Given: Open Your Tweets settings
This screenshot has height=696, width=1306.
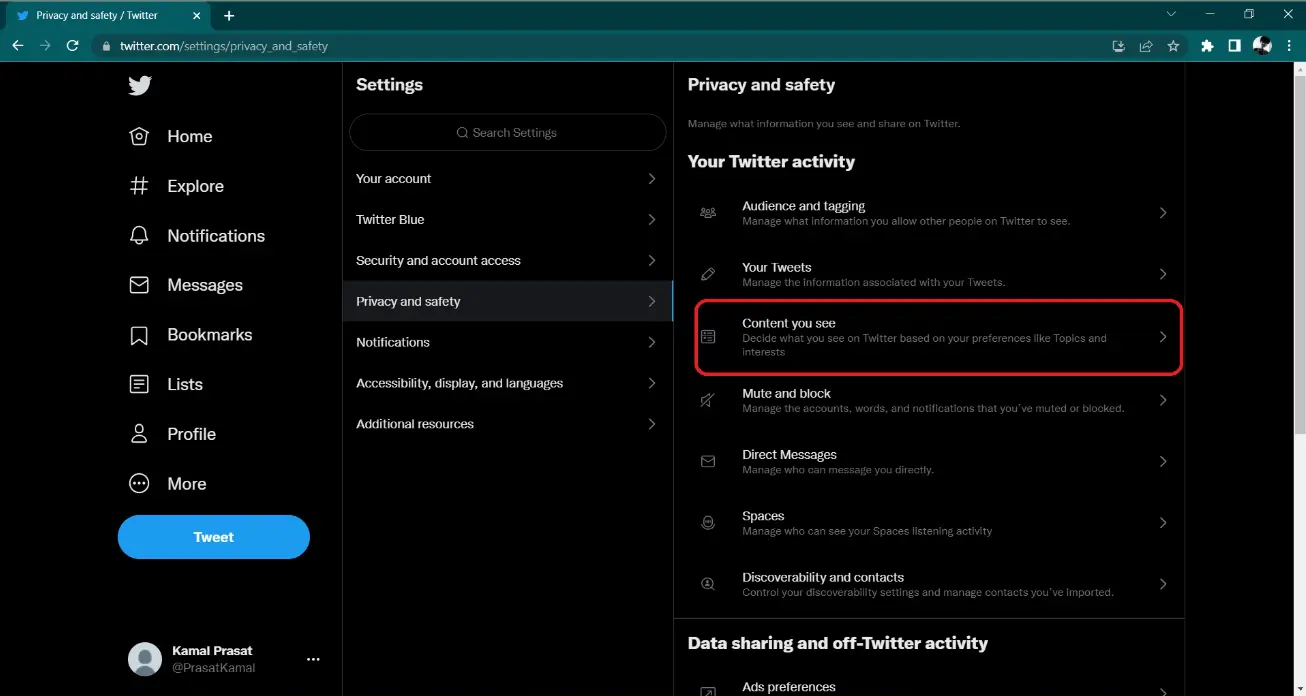Looking at the screenshot, I should (x=929, y=274).
